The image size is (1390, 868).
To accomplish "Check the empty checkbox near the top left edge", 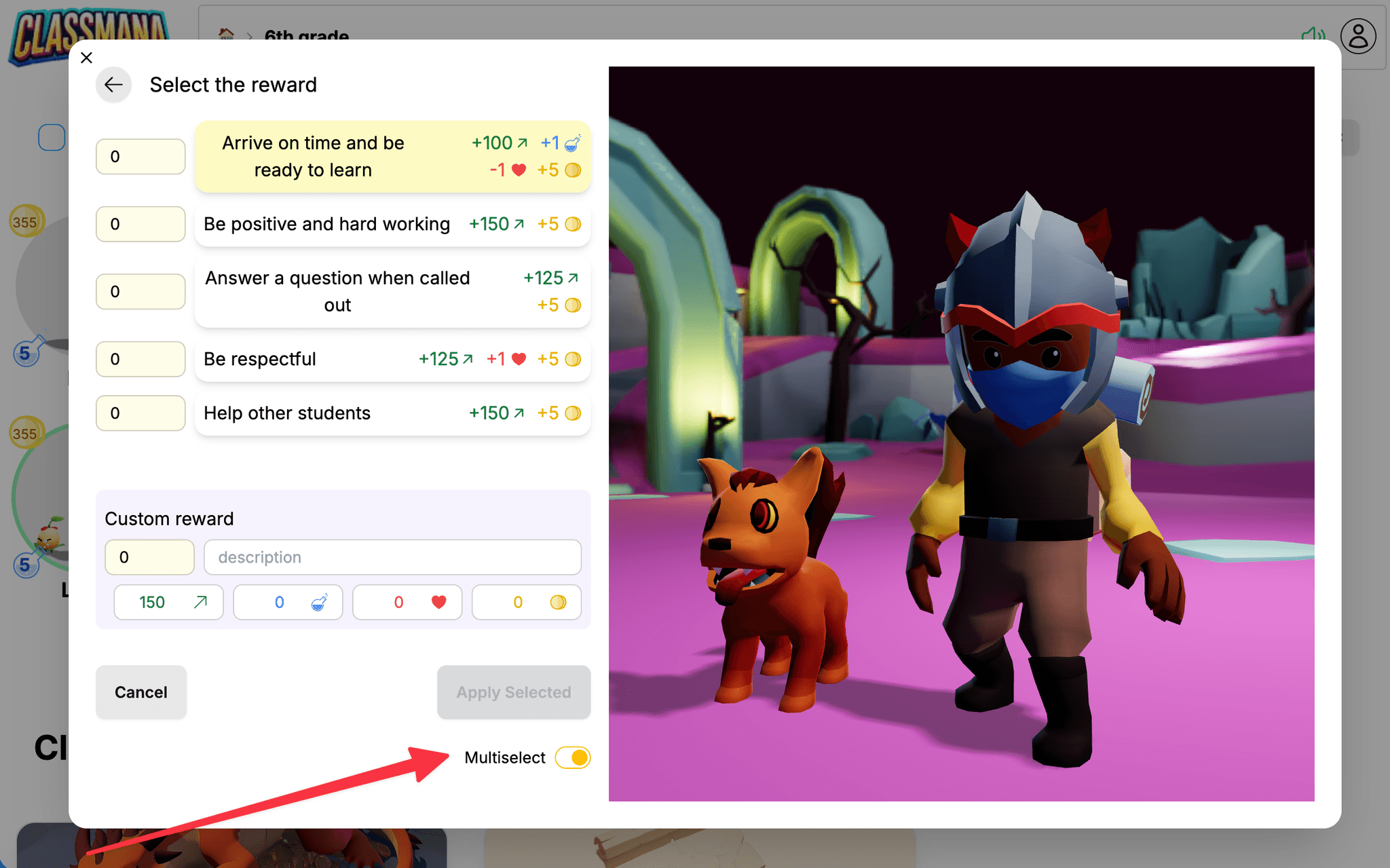I will click(x=52, y=137).
